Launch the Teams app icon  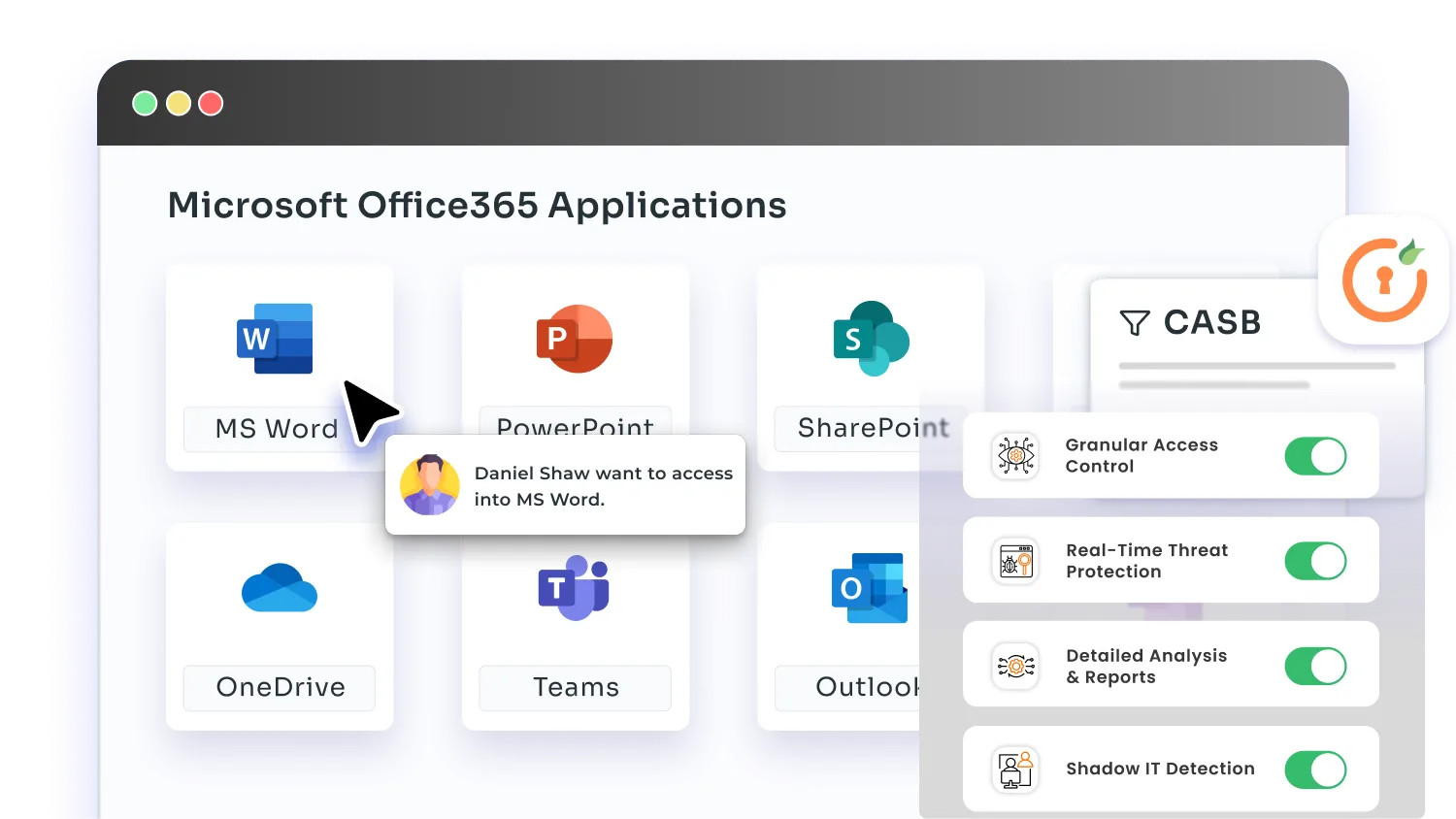tap(574, 588)
